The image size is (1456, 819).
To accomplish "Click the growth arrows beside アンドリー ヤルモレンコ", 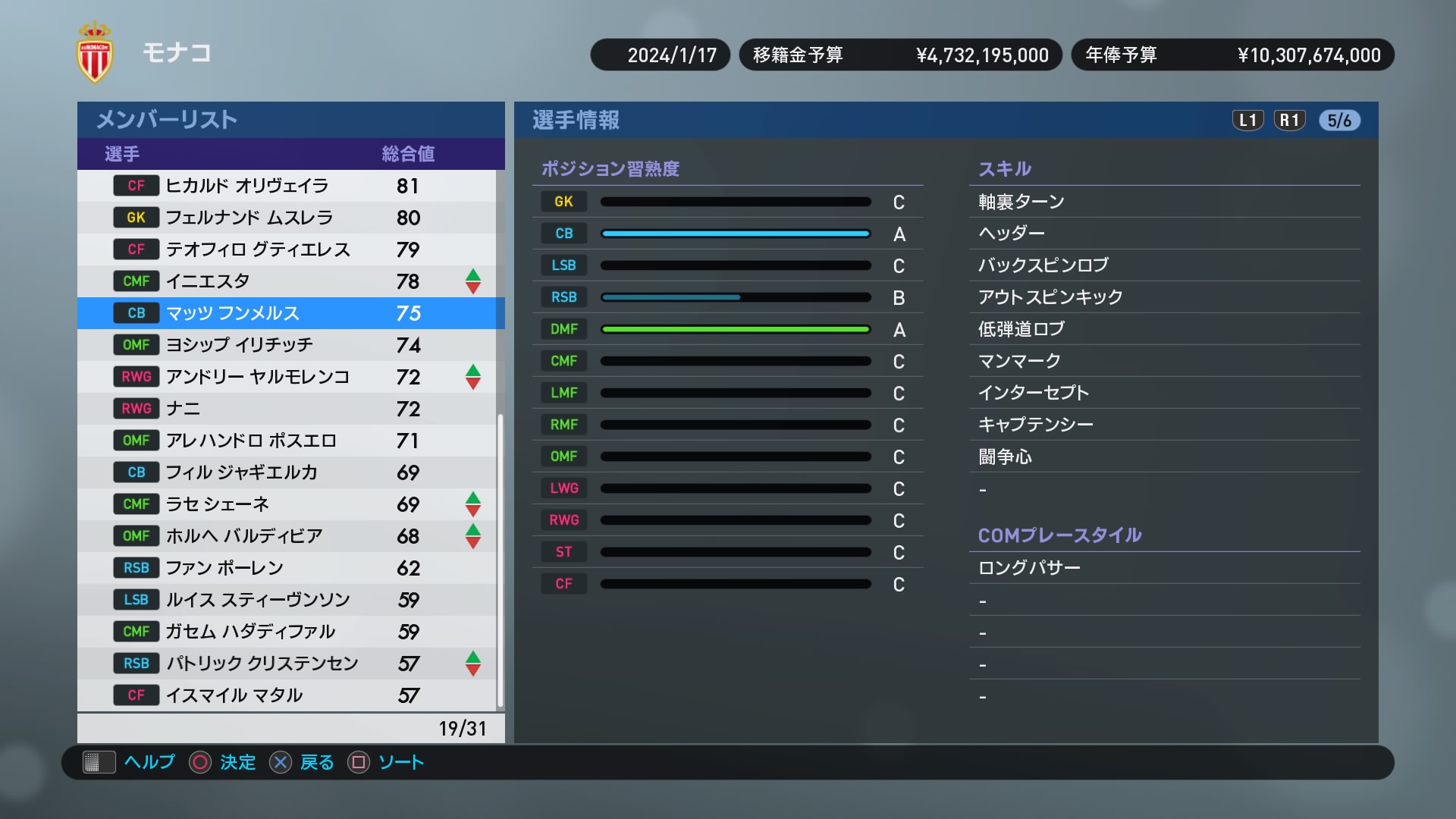I will 472,377.
